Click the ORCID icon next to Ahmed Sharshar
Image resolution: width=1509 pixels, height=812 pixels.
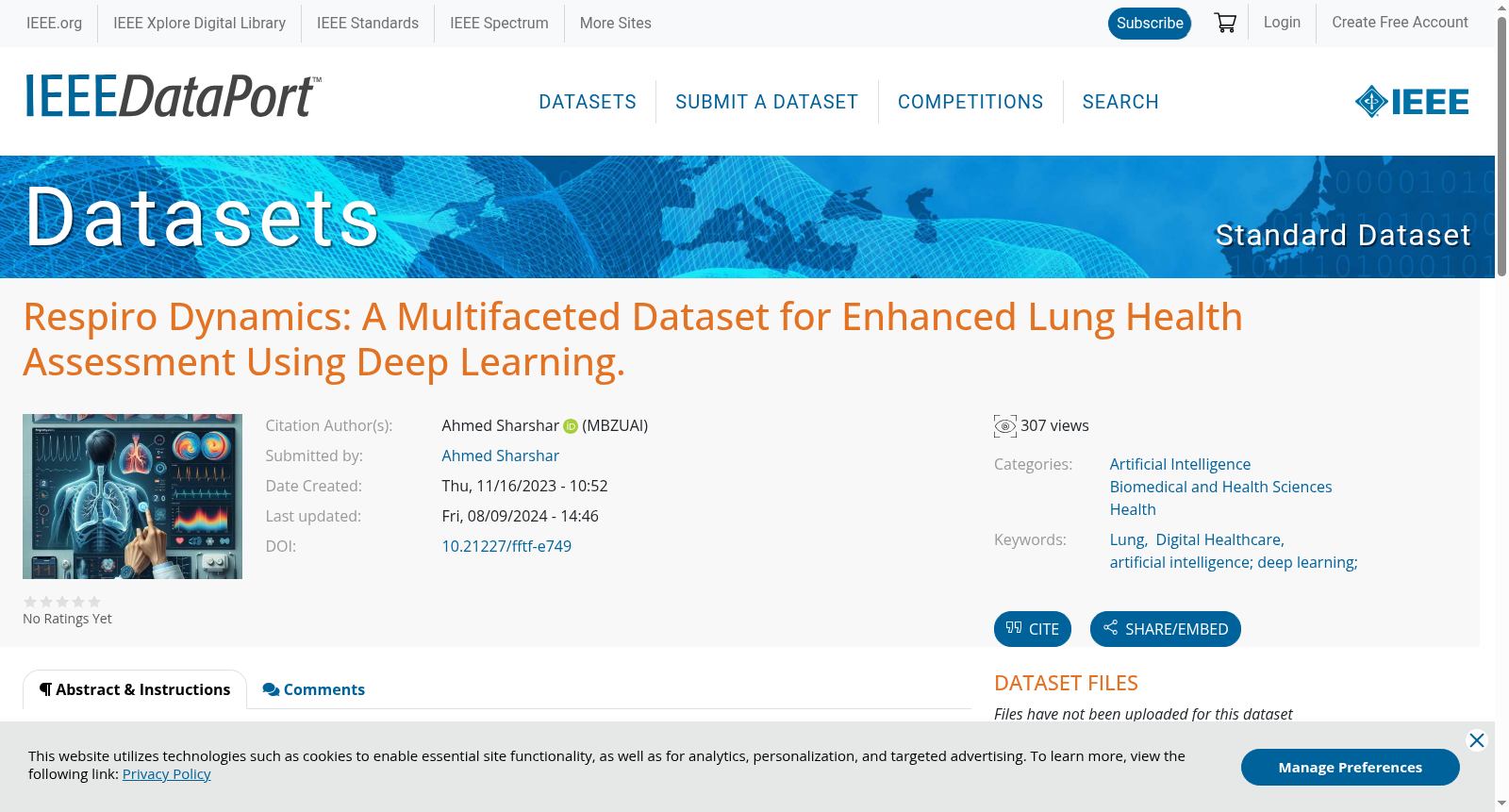point(571,426)
